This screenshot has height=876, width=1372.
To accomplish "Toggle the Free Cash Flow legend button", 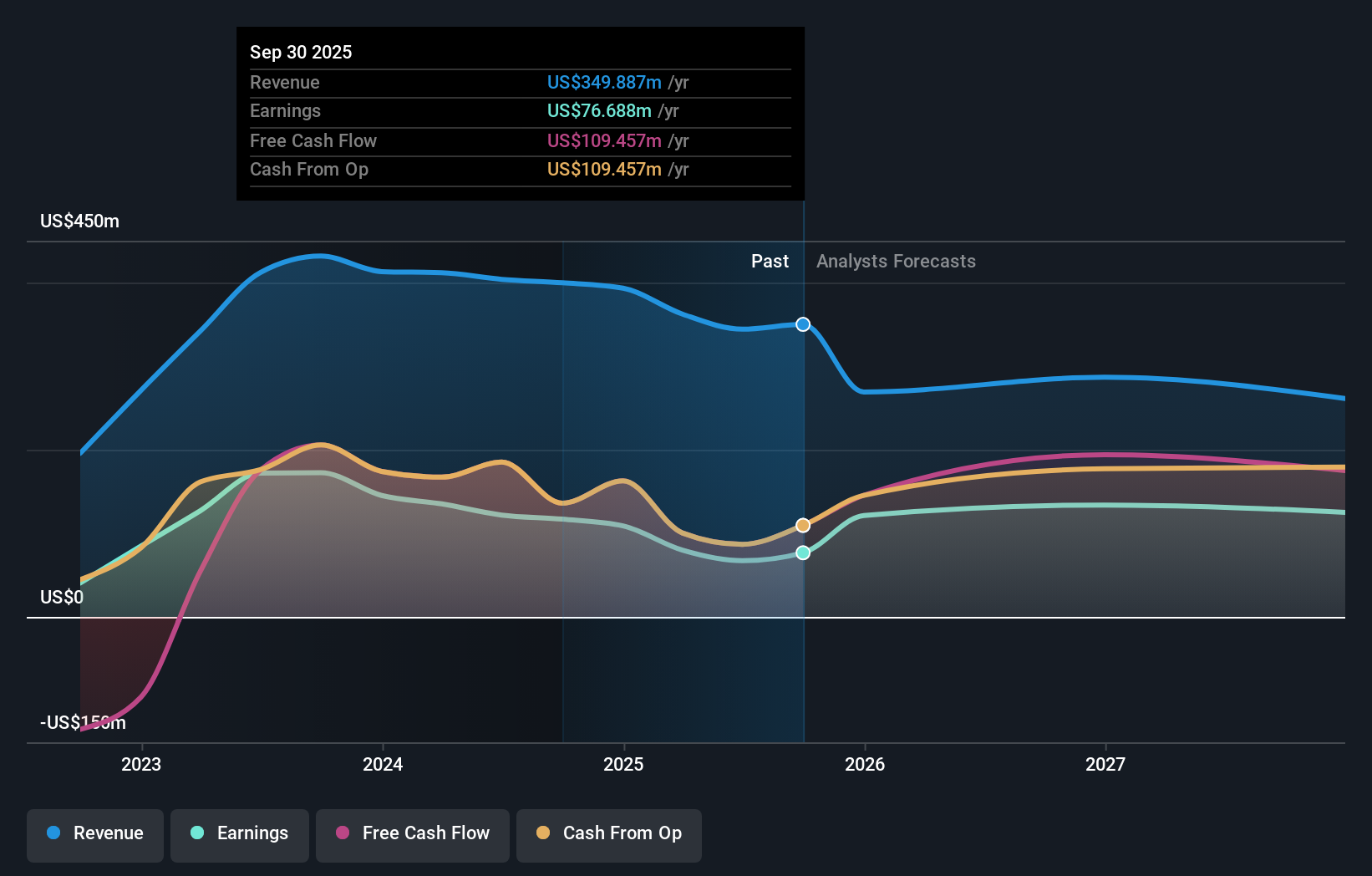I will 413,835.
